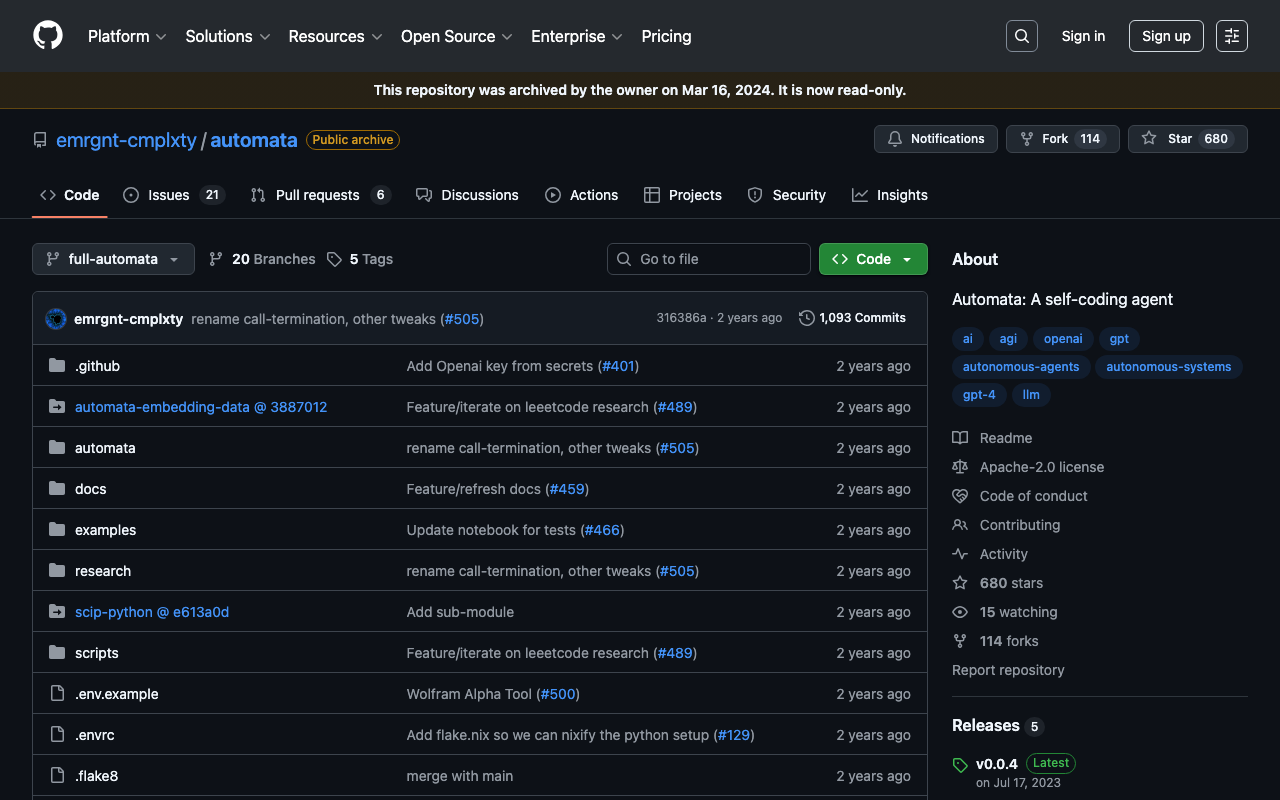This screenshot has height=800, width=1280.
Task: Open the Pull requests tab
Action: [319, 195]
